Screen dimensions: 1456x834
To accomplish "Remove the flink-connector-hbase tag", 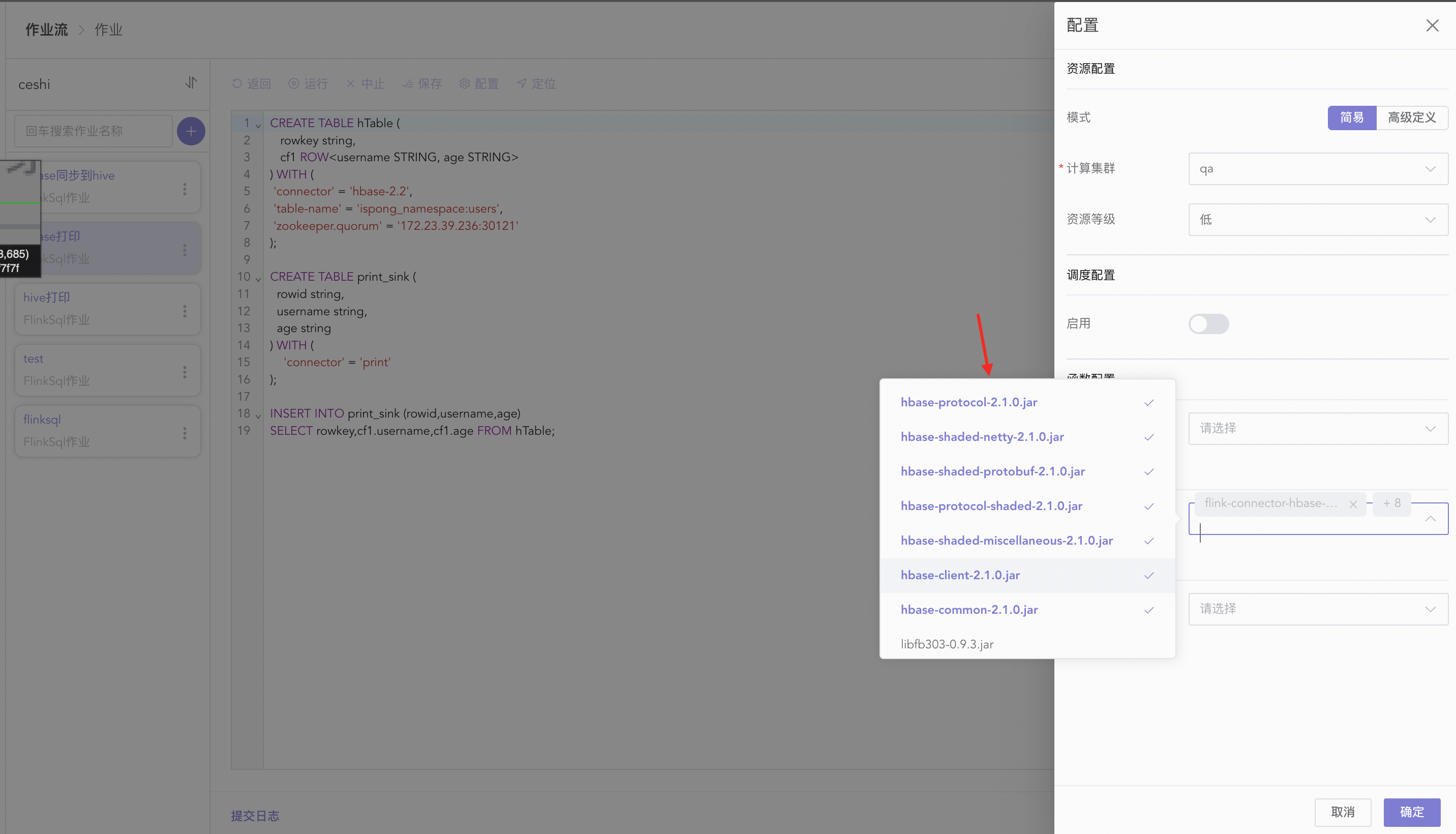I will coord(1353,504).
